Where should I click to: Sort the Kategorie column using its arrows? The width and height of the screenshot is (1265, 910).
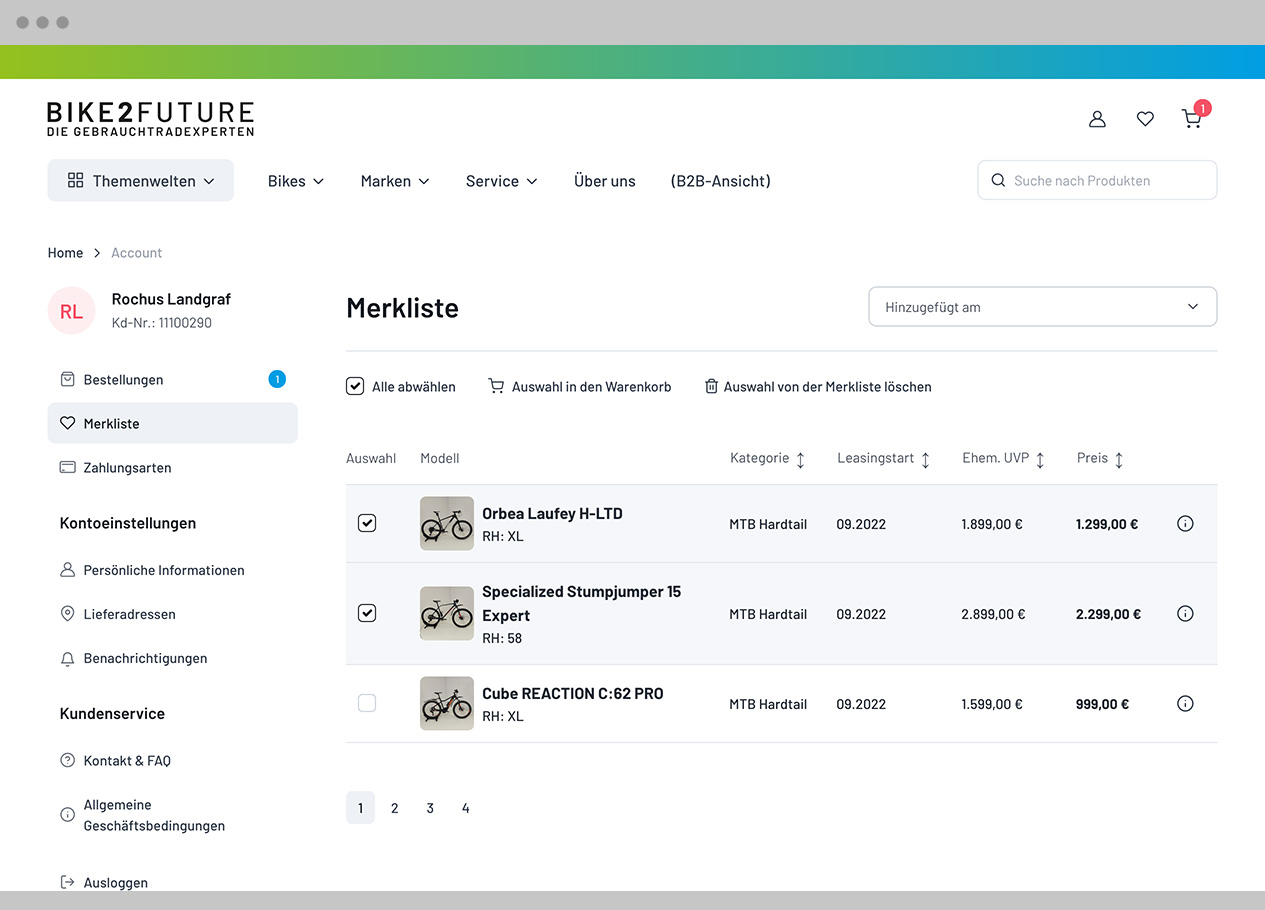point(800,460)
